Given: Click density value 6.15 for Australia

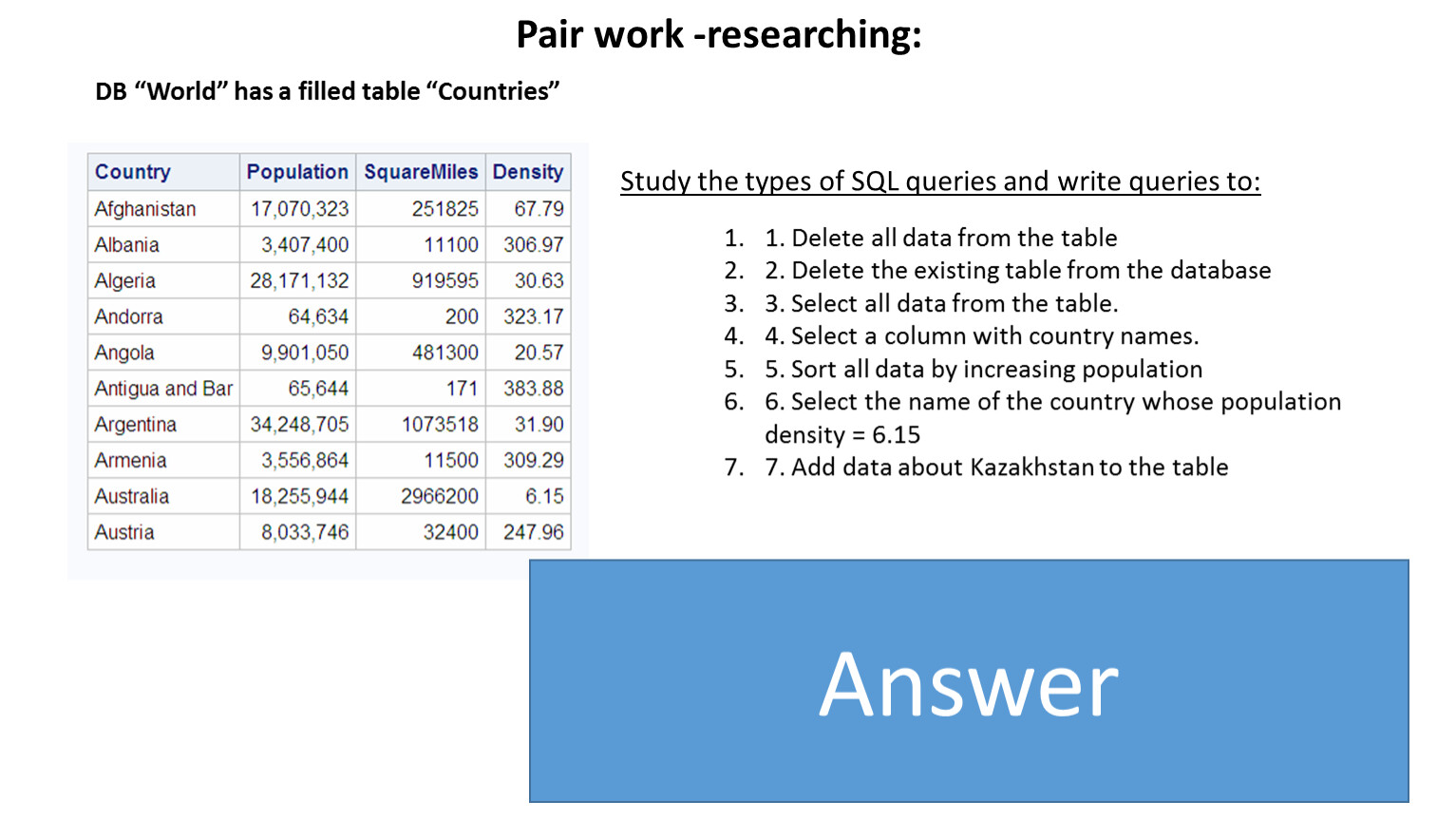Looking at the screenshot, I should (544, 497).
